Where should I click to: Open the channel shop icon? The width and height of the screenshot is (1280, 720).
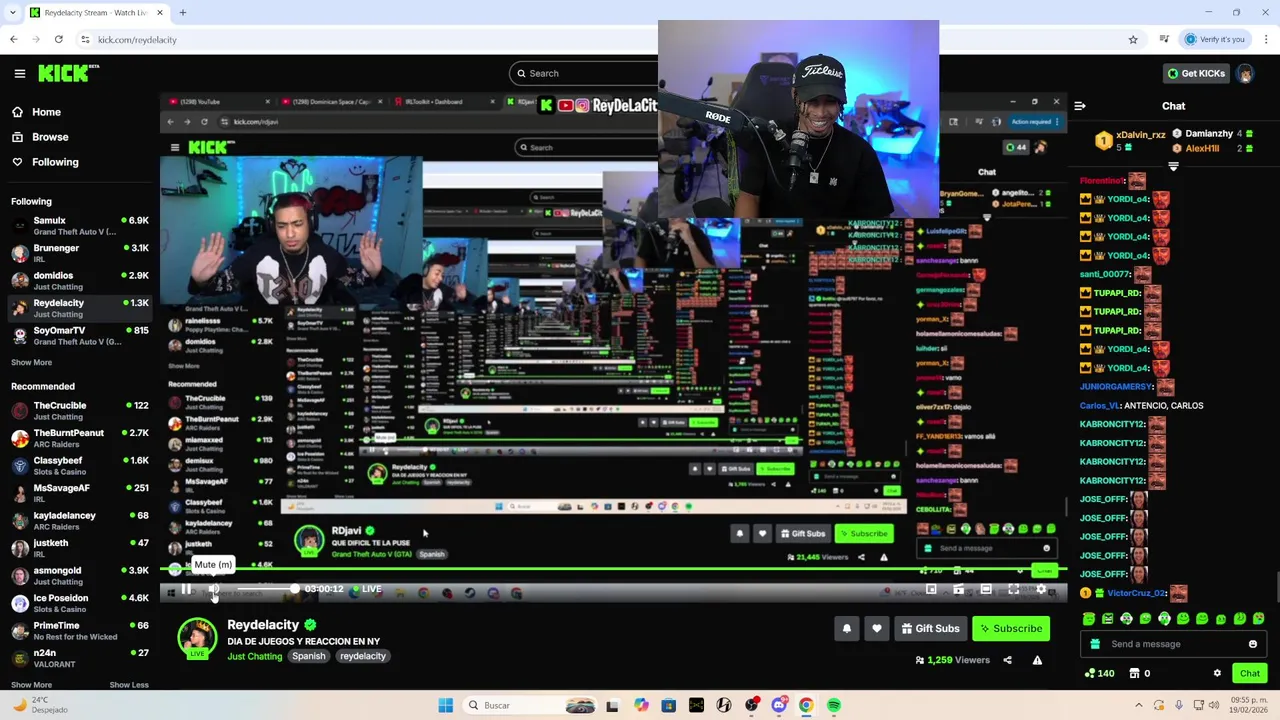[x=1135, y=673]
